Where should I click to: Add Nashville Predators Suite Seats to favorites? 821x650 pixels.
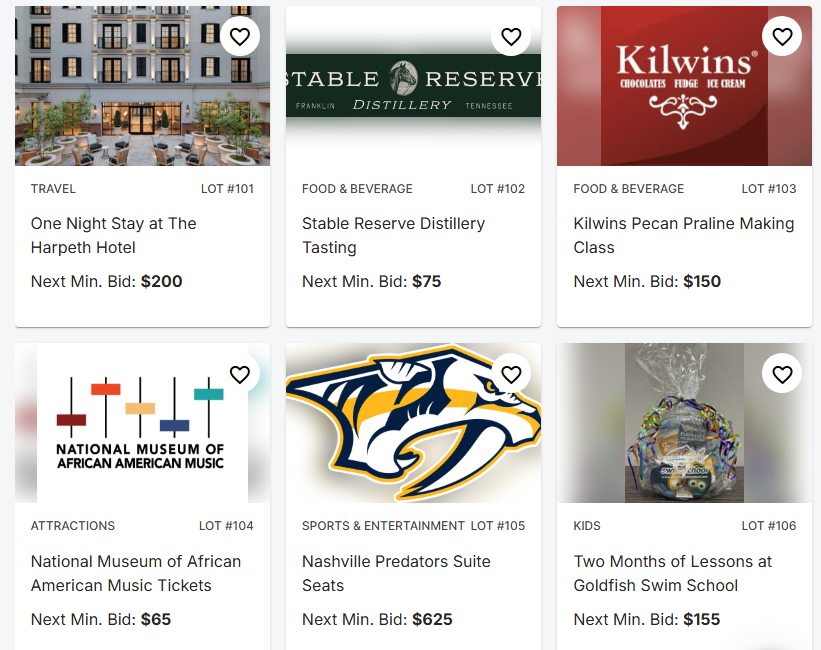point(511,375)
